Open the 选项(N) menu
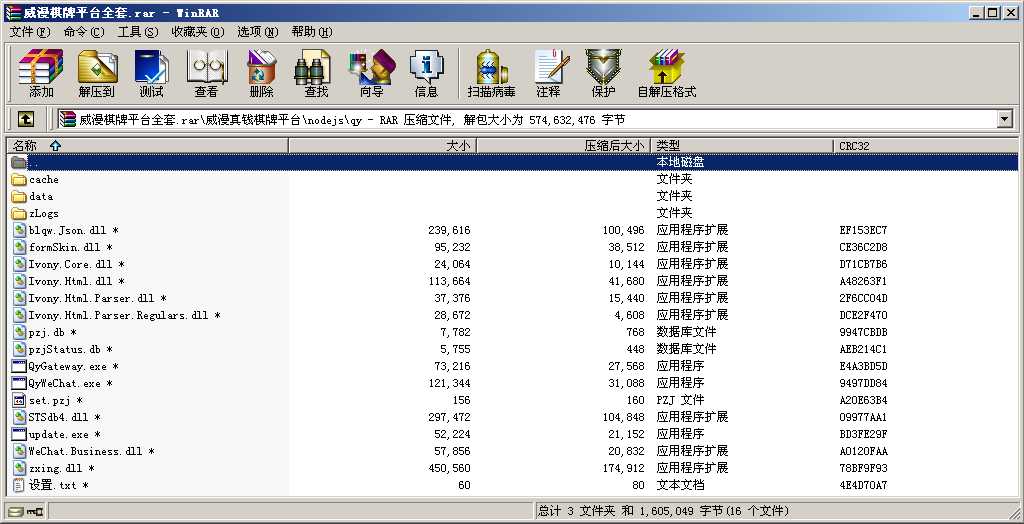The image size is (1024, 524). click(x=258, y=32)
